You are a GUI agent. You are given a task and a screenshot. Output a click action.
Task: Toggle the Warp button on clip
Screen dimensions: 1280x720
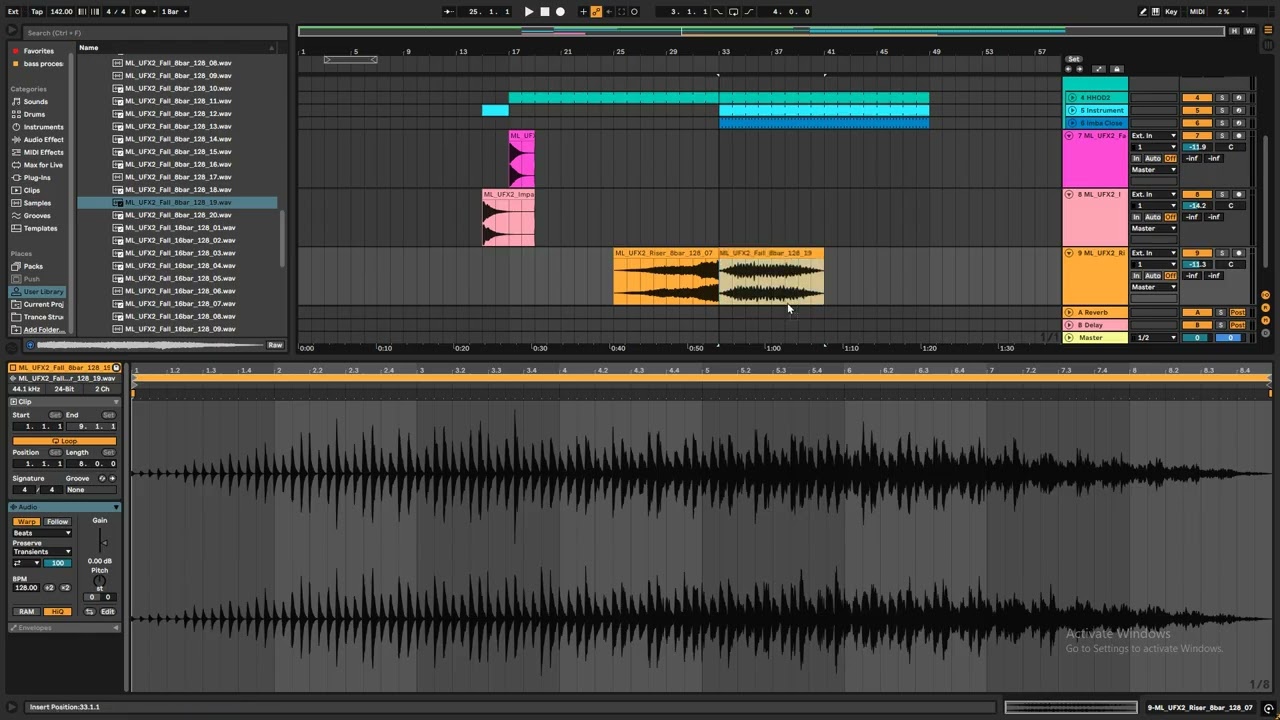[x=26, y=522]
